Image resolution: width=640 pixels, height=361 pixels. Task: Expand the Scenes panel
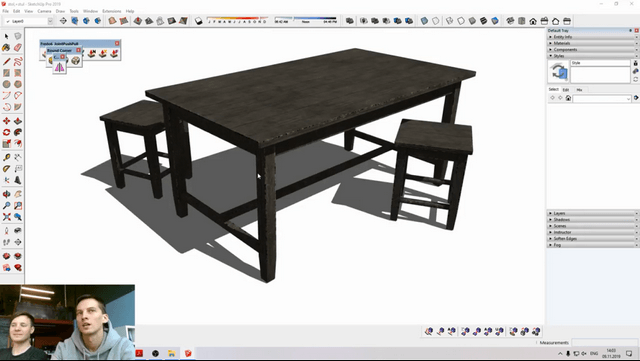593,226
